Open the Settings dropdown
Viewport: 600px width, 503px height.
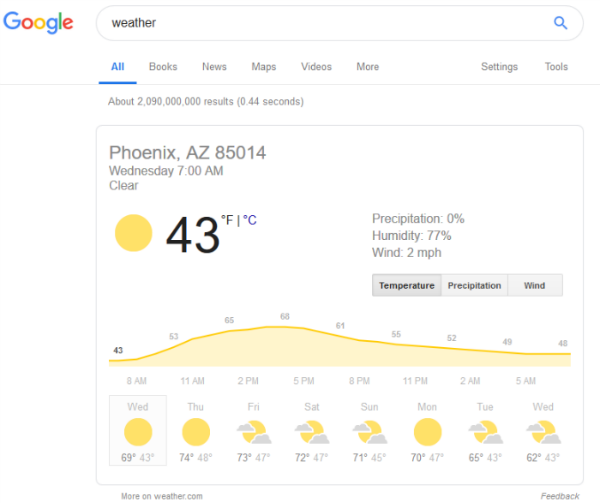pyautogui.click(x=499, y=67)
